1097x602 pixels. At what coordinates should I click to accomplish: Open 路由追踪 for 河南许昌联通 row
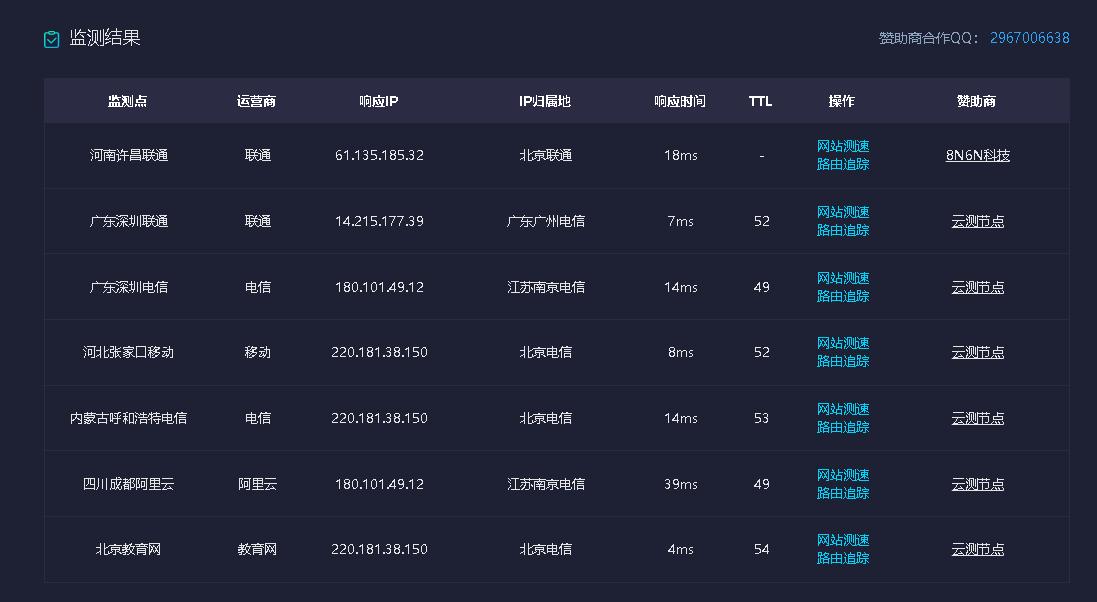click(843, 164)
